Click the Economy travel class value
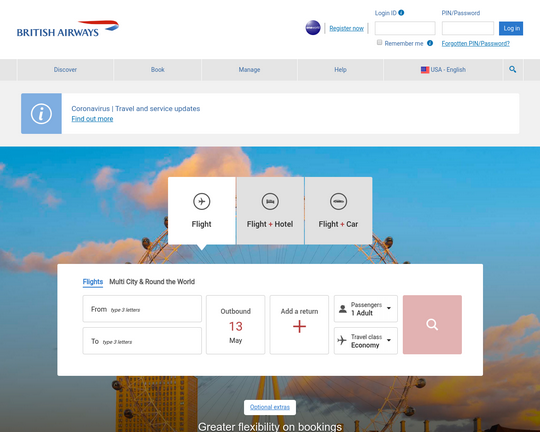This screenshot has width=540, height=432. (365, 345)
